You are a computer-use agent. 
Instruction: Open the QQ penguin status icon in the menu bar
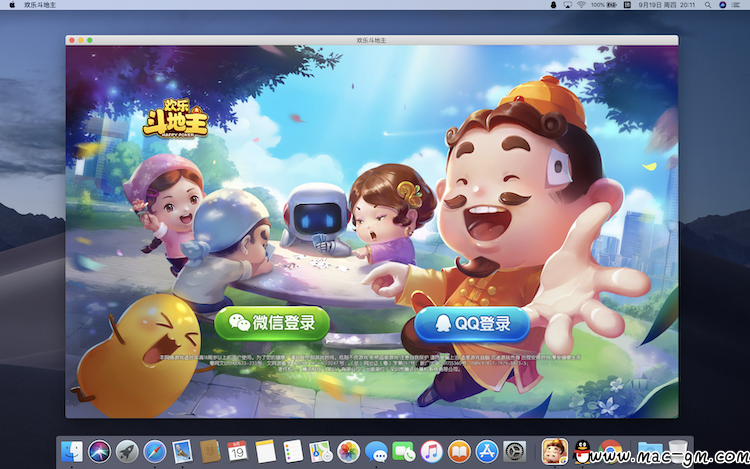[x=553, y=5]
